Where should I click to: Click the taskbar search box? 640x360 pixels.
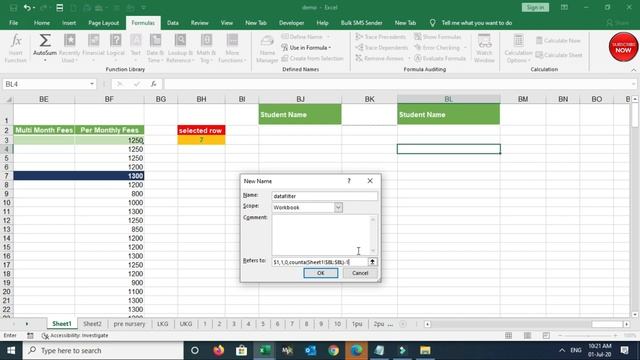(103, 351)
